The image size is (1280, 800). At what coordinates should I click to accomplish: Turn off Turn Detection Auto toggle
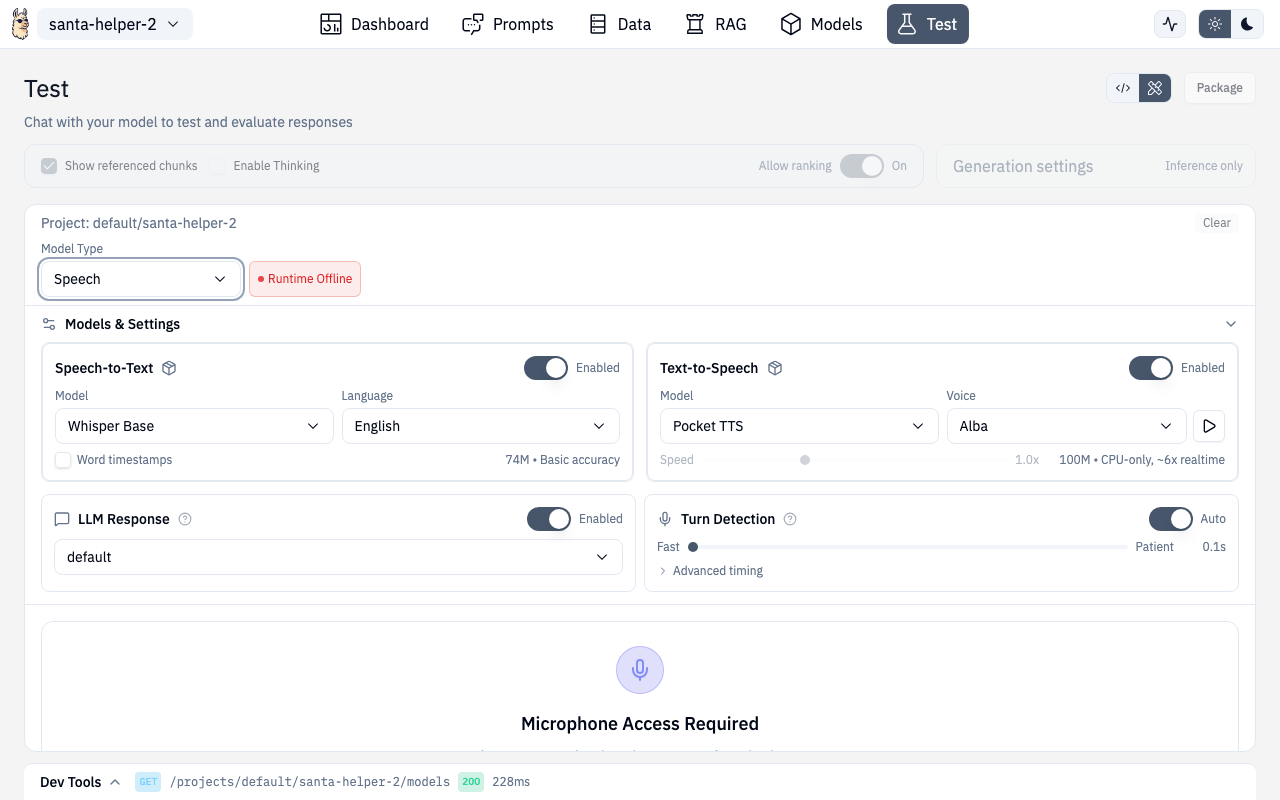tap(1170, 519)
